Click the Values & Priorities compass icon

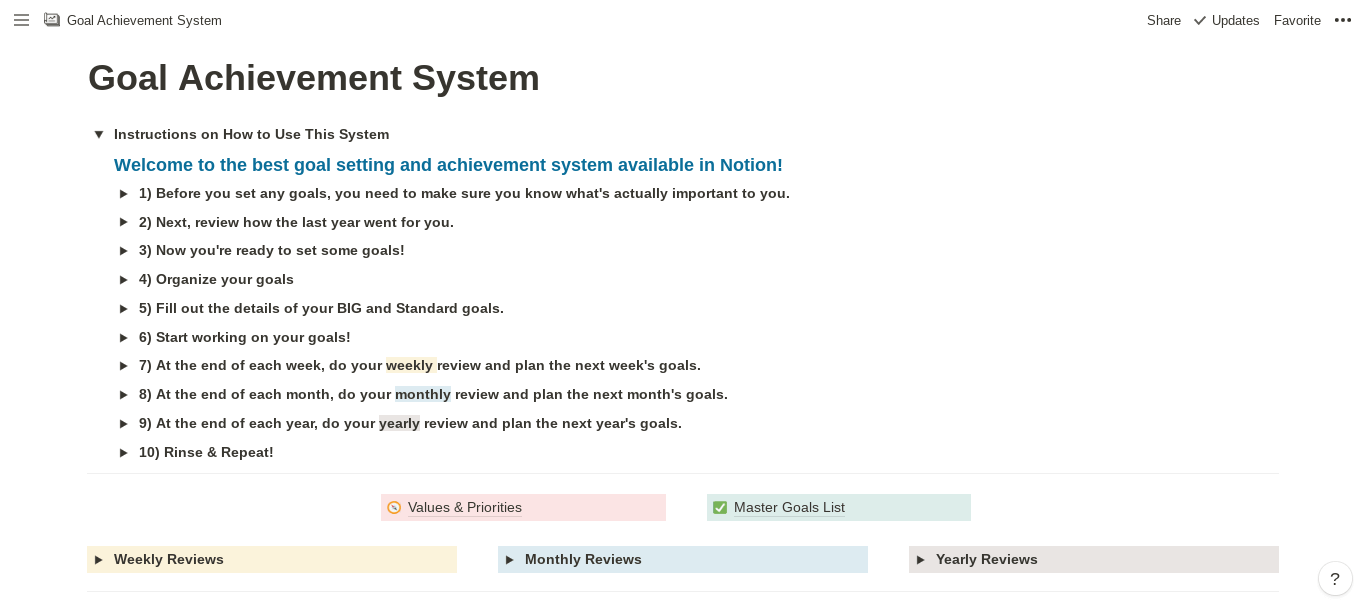click(394, 508)
